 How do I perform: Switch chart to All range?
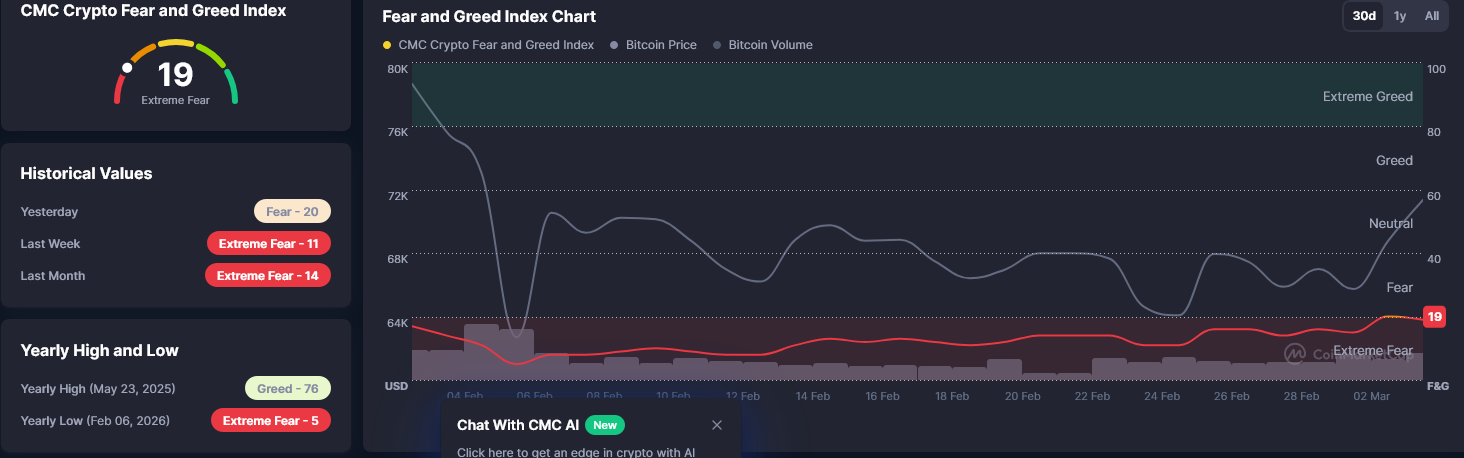pyautogui.click(x=1432, y=16)
